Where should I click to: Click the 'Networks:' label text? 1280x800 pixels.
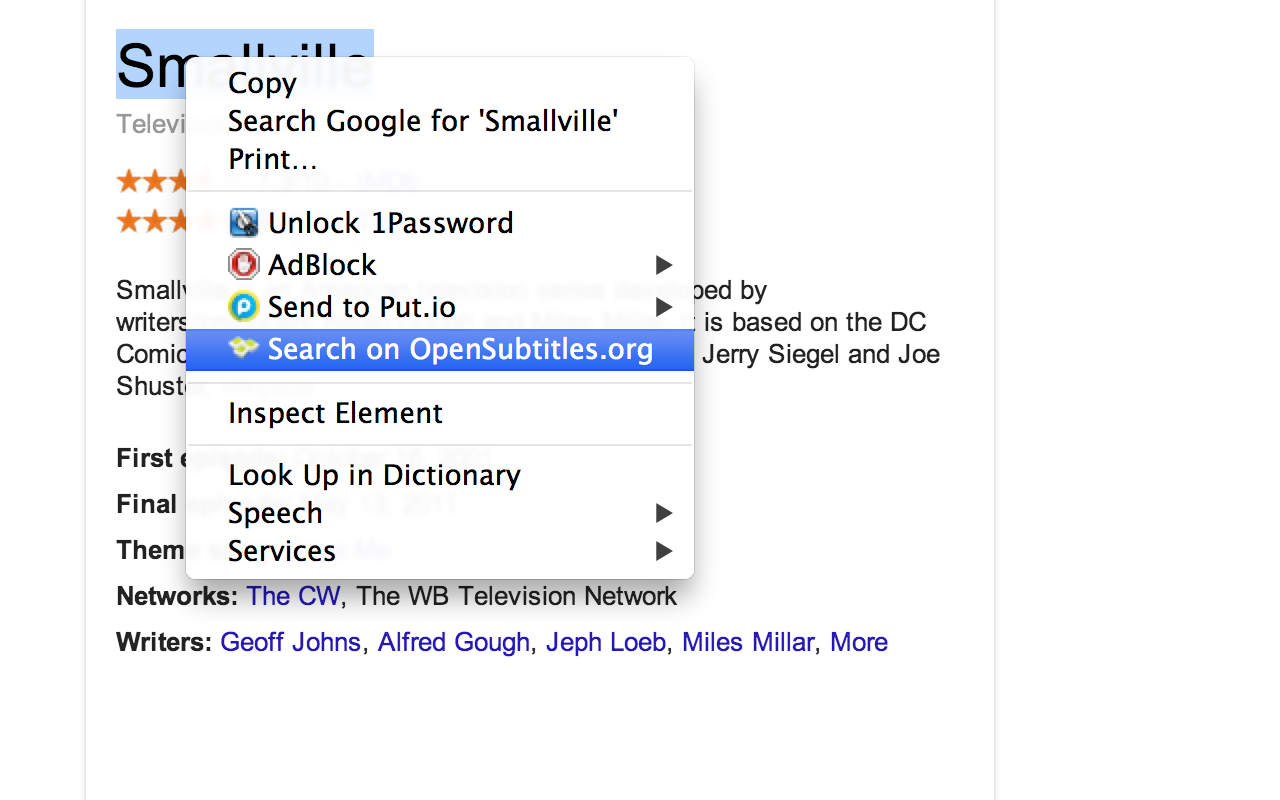point(177,597)
